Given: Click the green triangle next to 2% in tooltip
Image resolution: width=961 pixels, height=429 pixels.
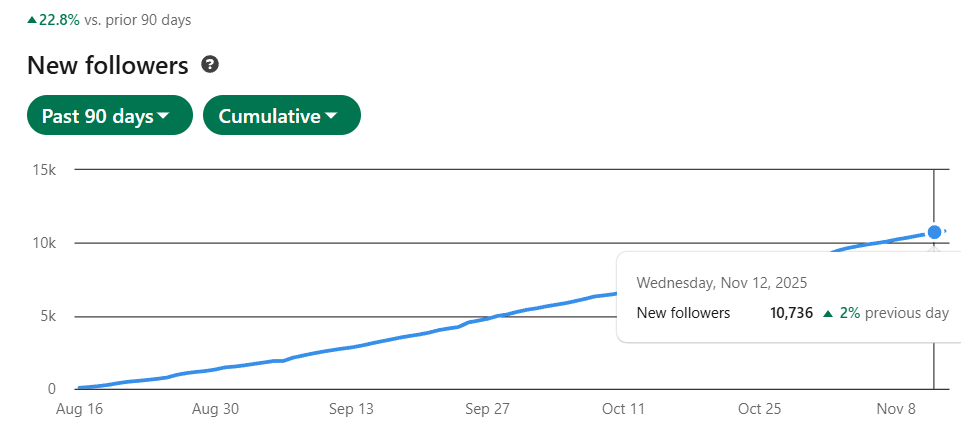Looking at the screenshot, I should tap(828, 314).
